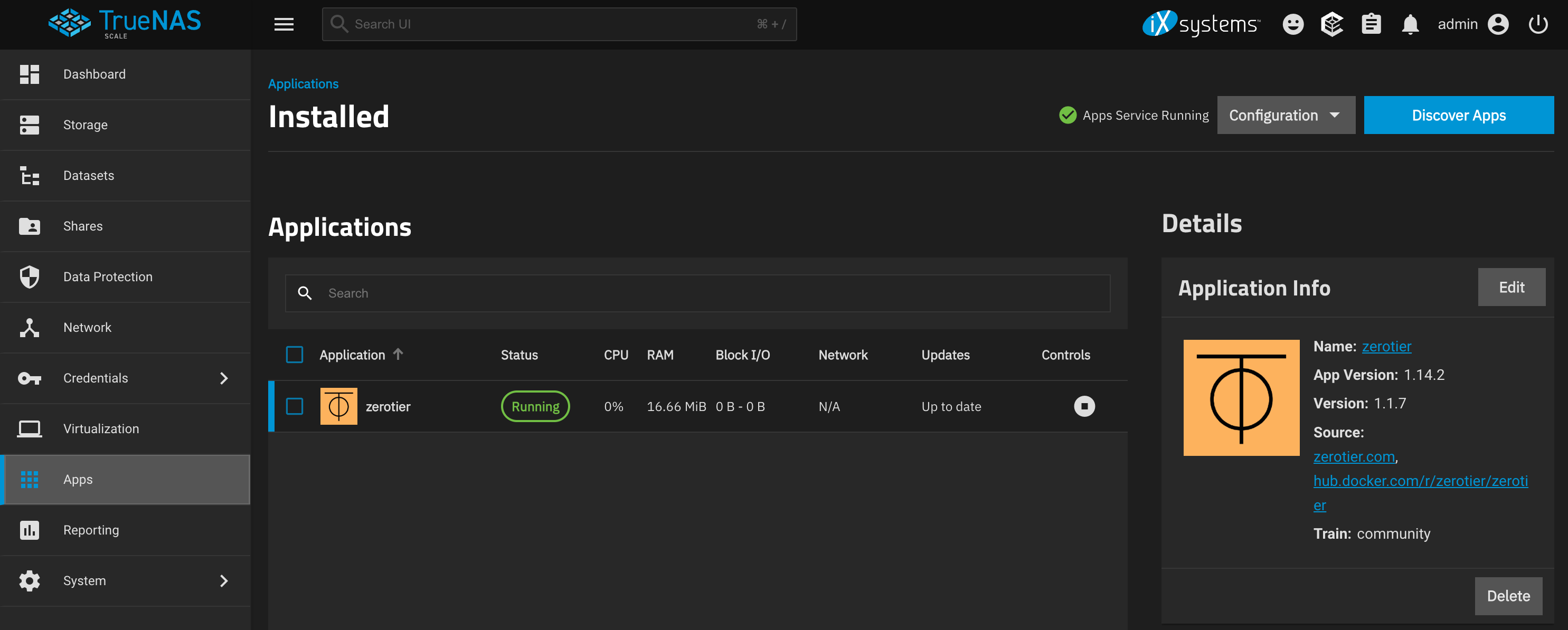
Task: Open Virtualization page
Action: click(125, 429)
